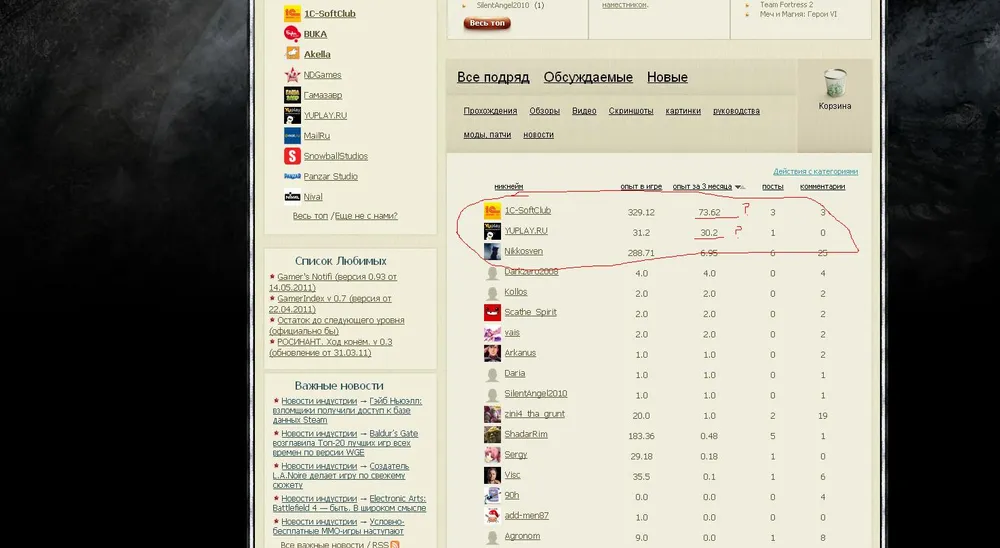
Task: Switch to the Новые tab
Action: pos(667,77)
